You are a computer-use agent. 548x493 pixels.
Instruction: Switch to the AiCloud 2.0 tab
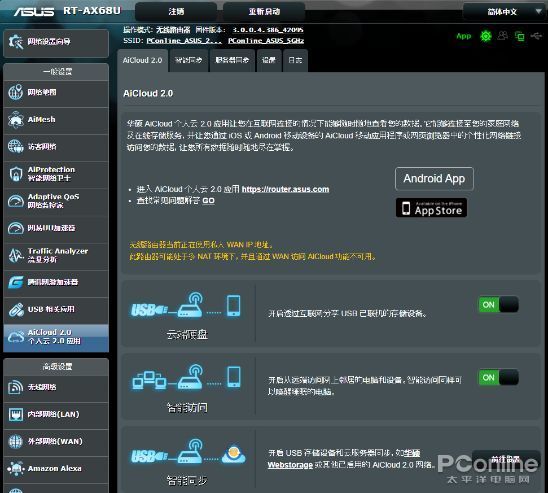click(142, 60)
